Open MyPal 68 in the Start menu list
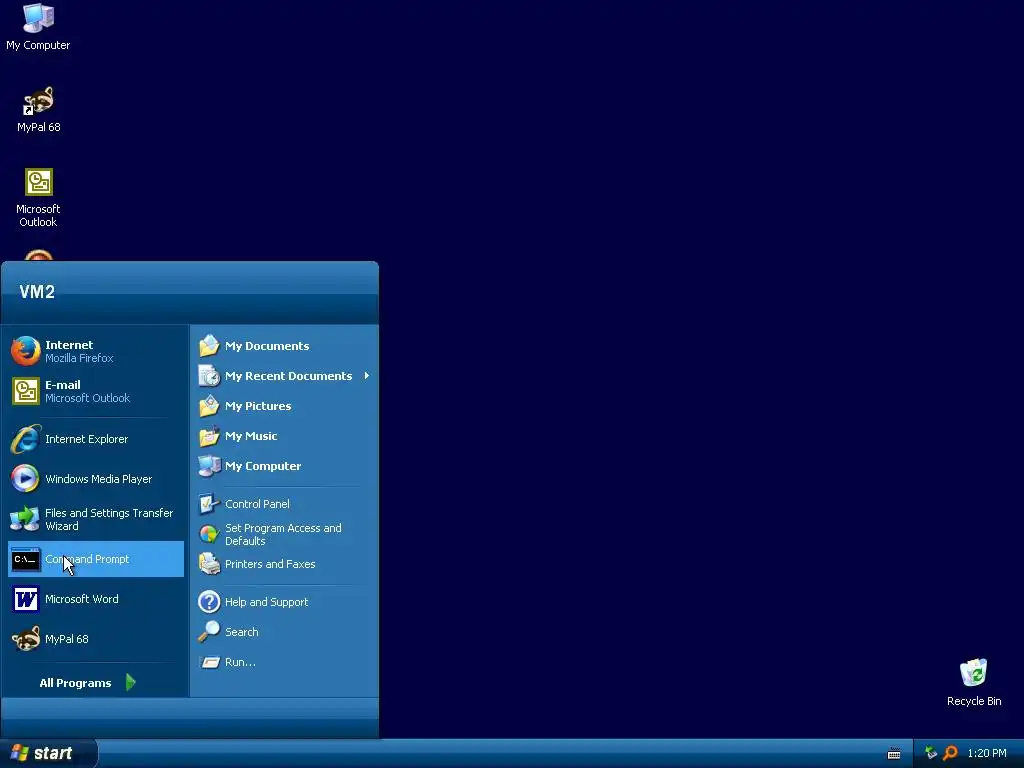The image size is (1024, 768). pos(95,639)
